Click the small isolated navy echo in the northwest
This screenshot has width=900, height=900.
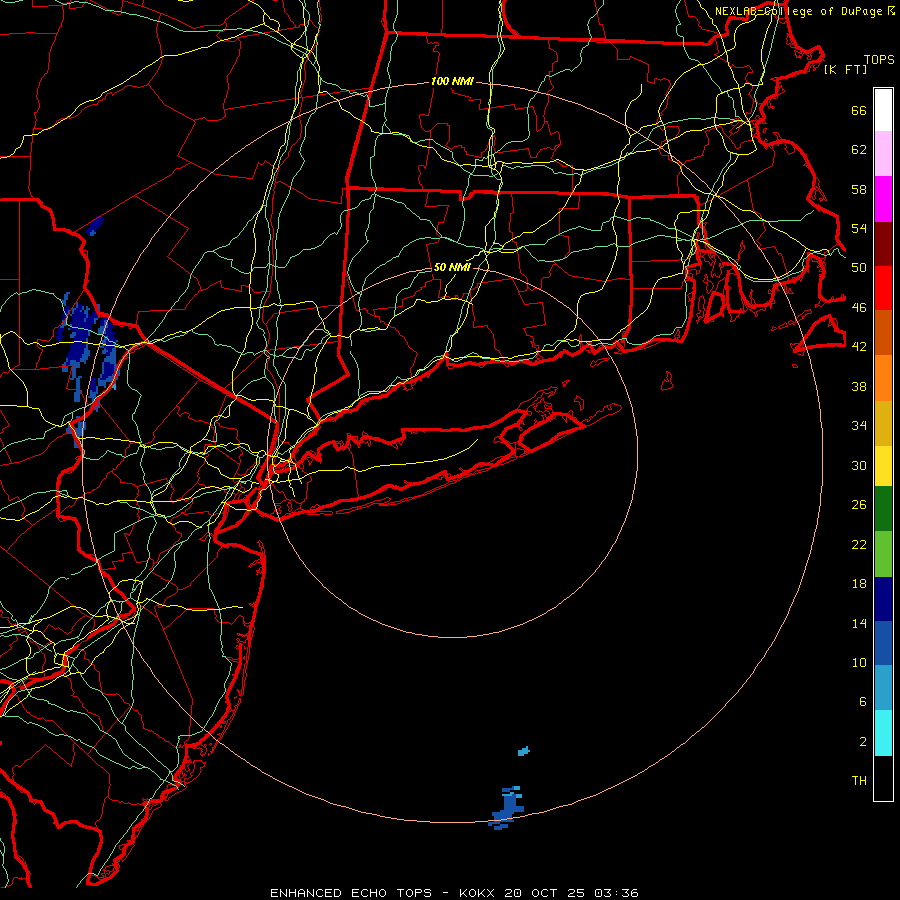(95, 226)
